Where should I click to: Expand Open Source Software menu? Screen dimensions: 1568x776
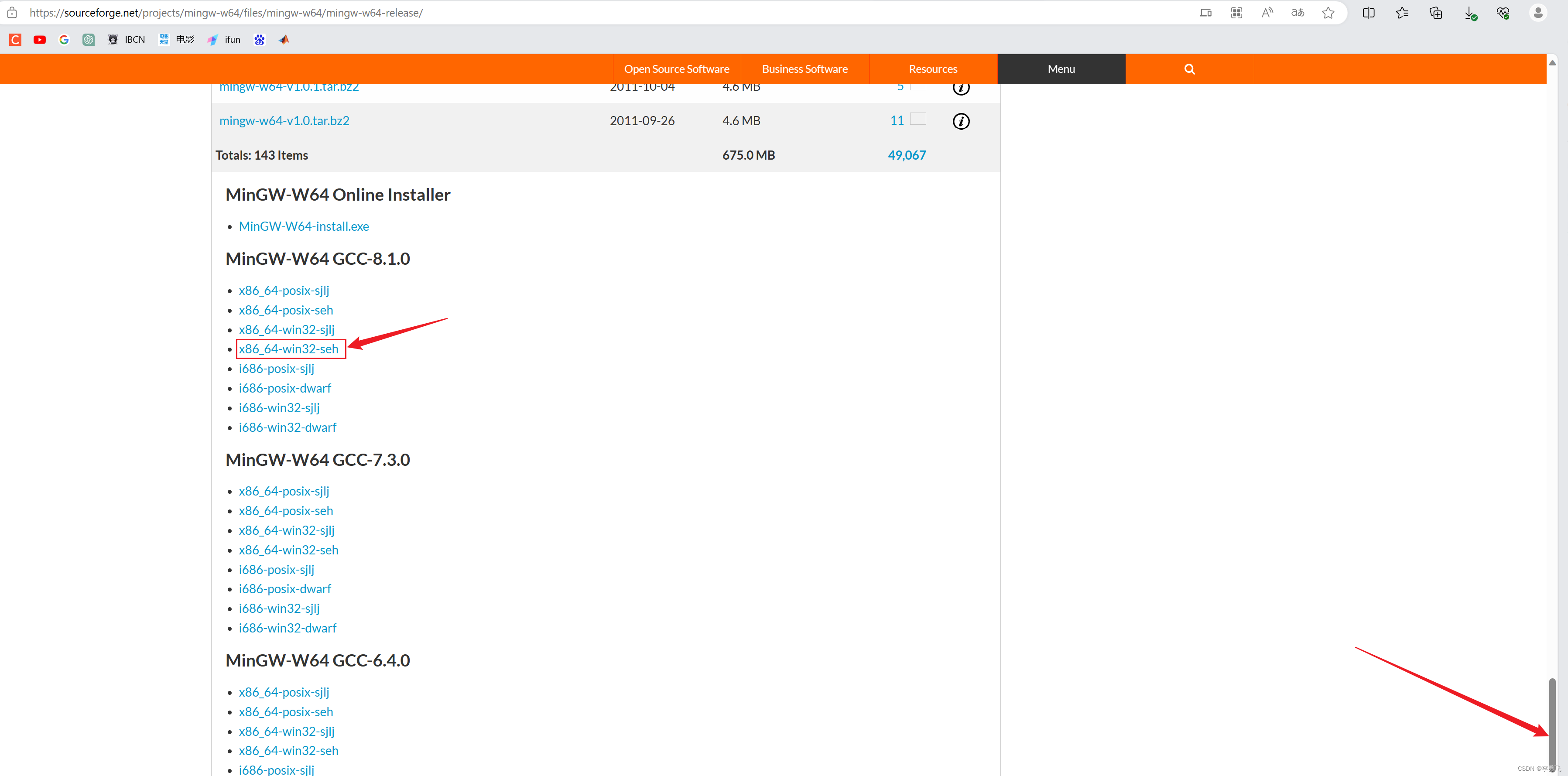click(676, 69)
